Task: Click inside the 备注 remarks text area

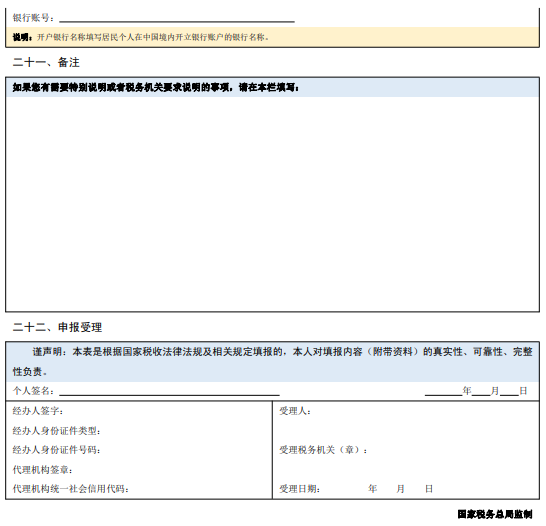Action: point(273,204)
